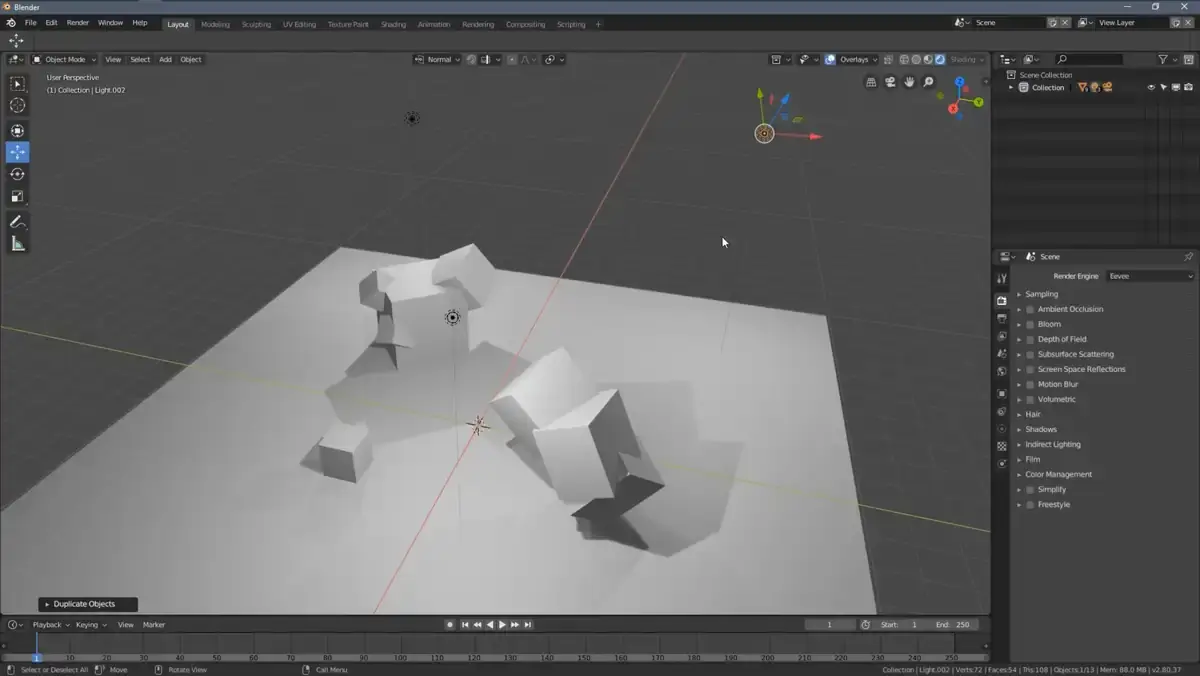Enable Simplify checkbox
This screenshot has width=1200, height=676.
coord(1030,489)
